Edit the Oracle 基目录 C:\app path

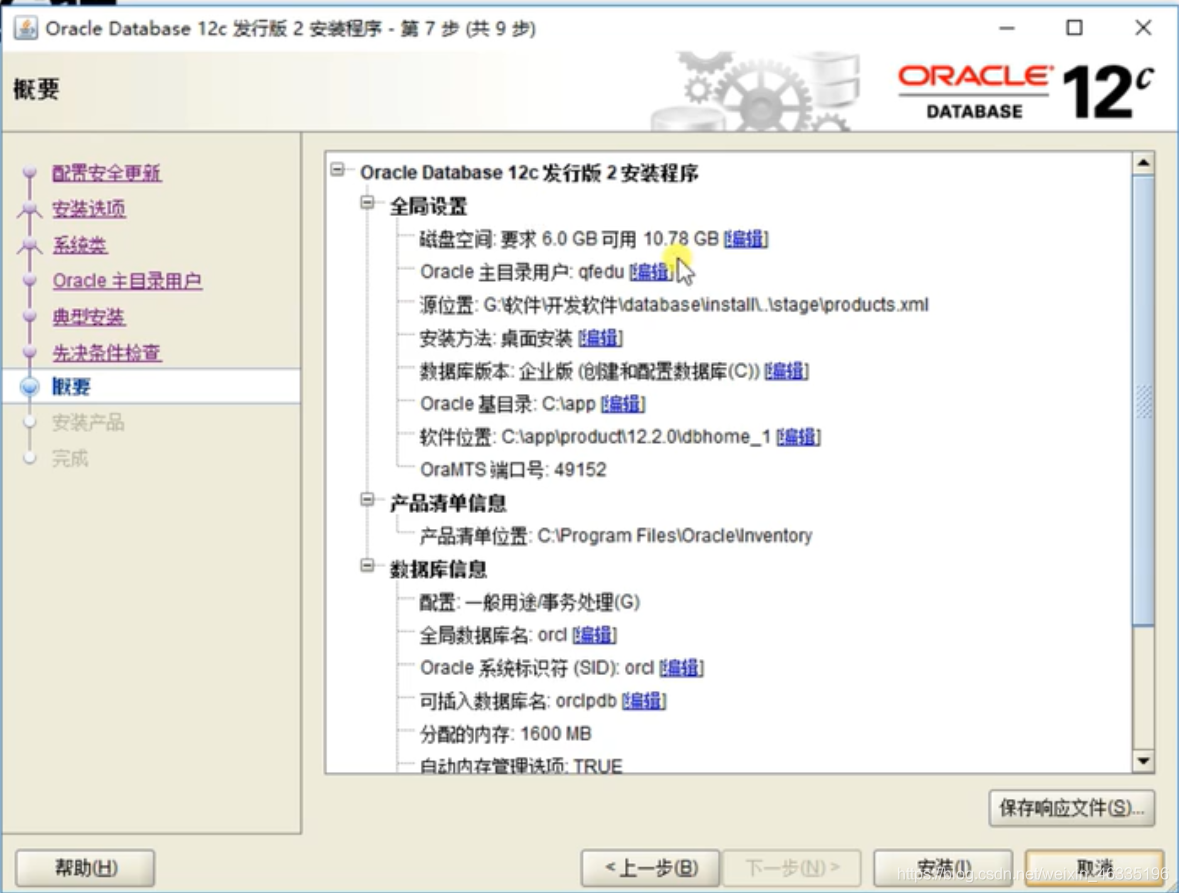point(623,404)
